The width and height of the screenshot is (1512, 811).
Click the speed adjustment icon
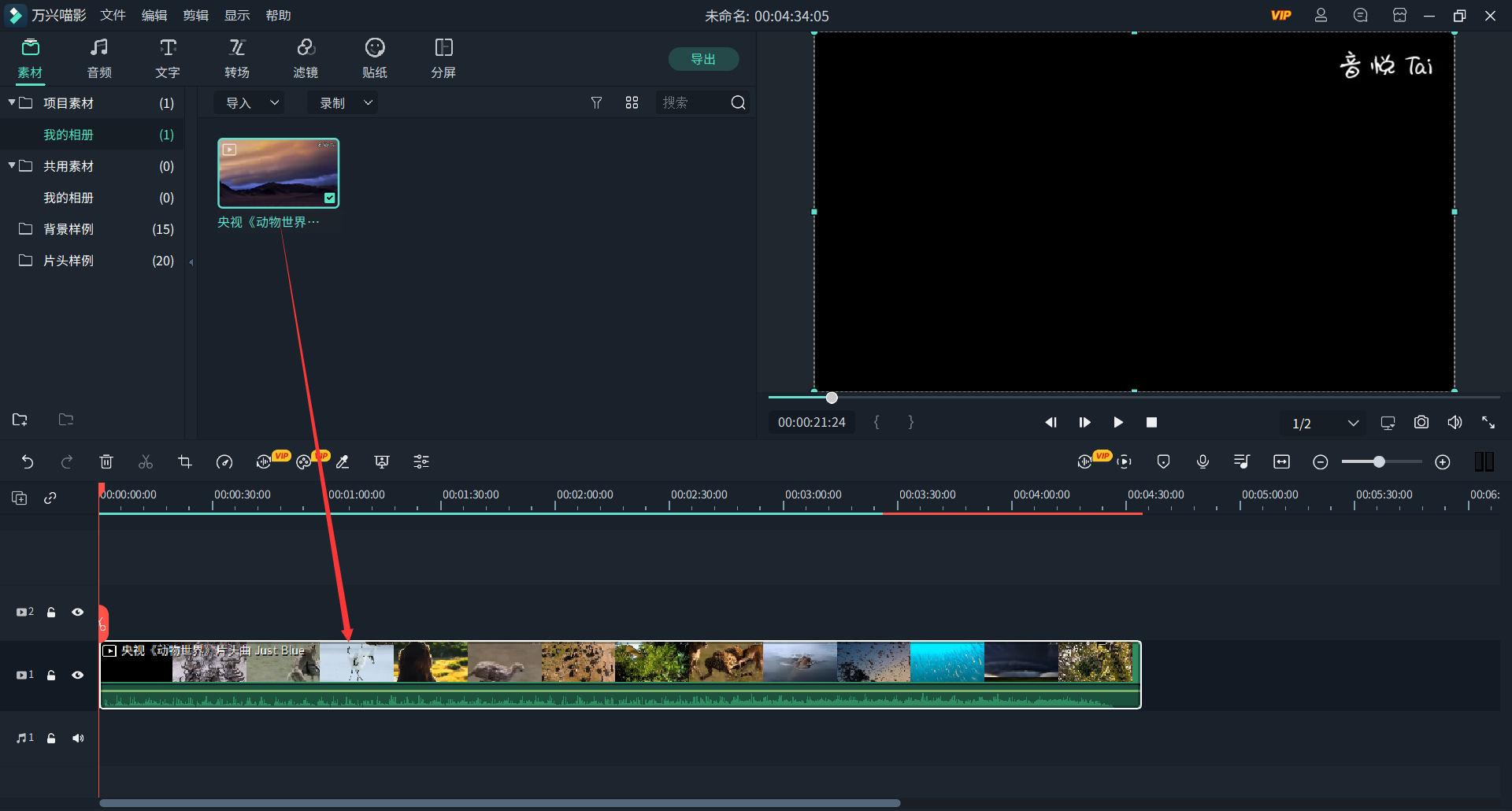click(x=224, y=462)
